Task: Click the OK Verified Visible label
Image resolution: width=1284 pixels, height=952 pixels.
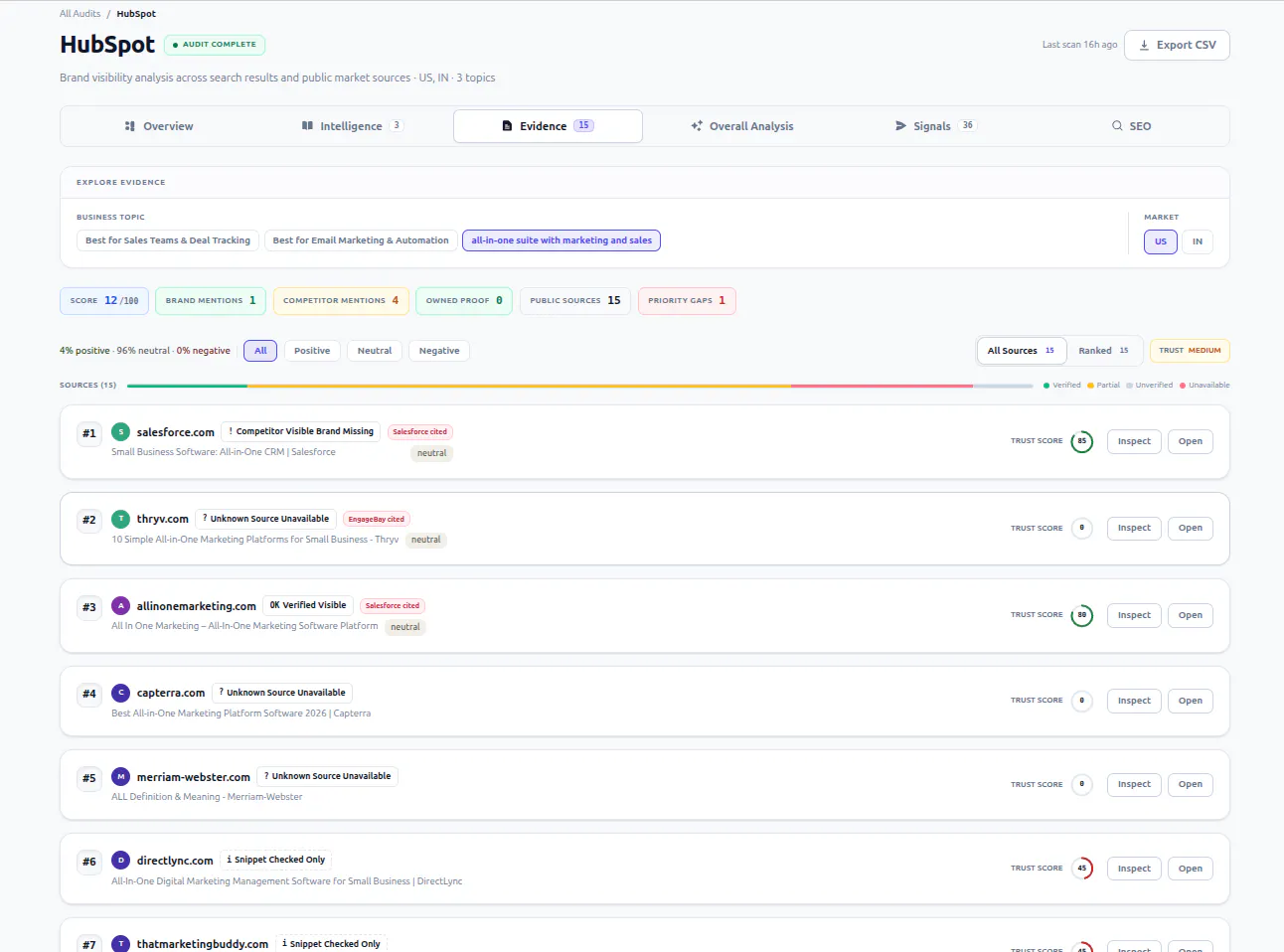Action: tap(308, 605)
